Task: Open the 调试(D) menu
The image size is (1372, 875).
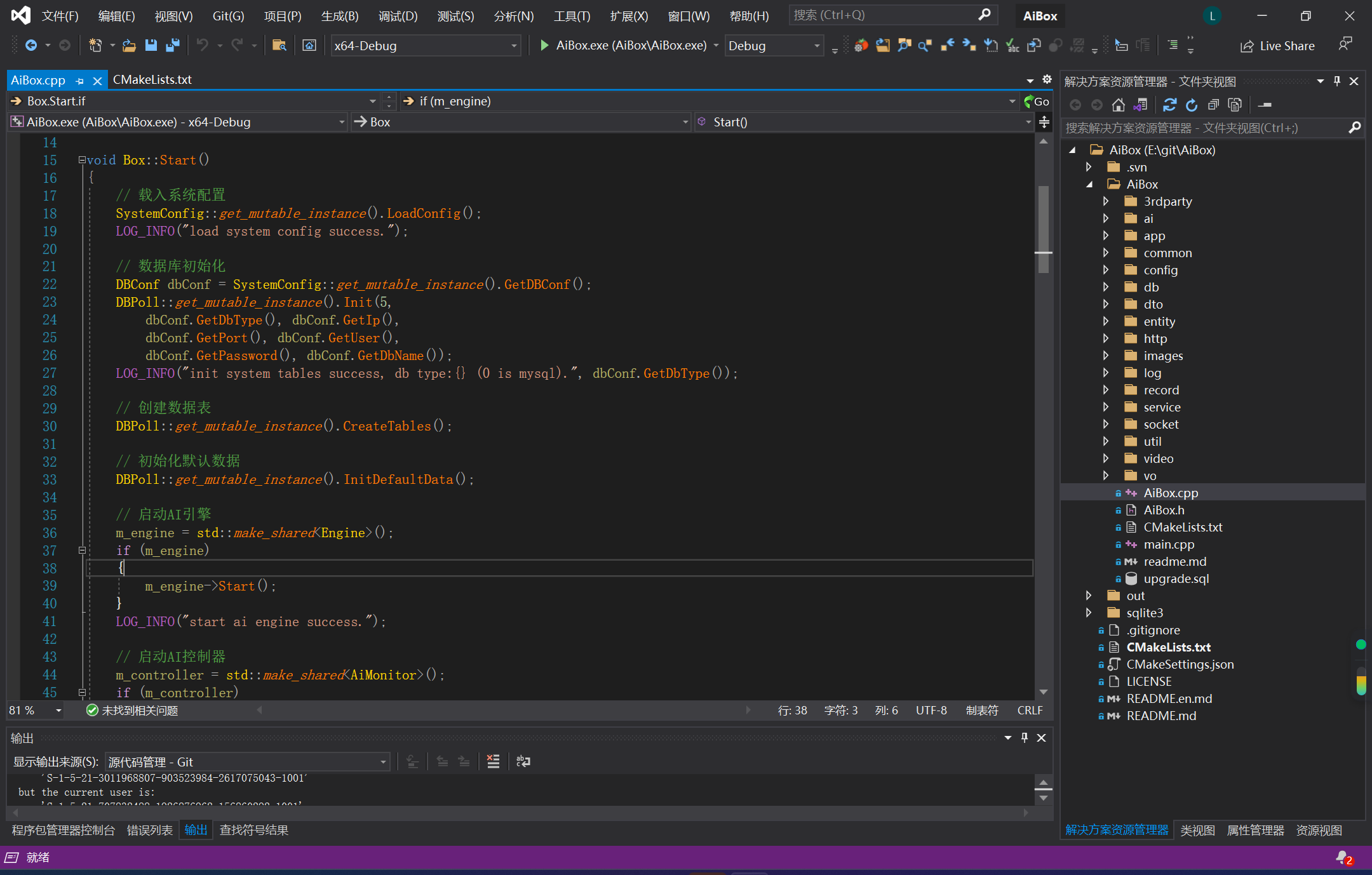Action: (x=398, y=16)
